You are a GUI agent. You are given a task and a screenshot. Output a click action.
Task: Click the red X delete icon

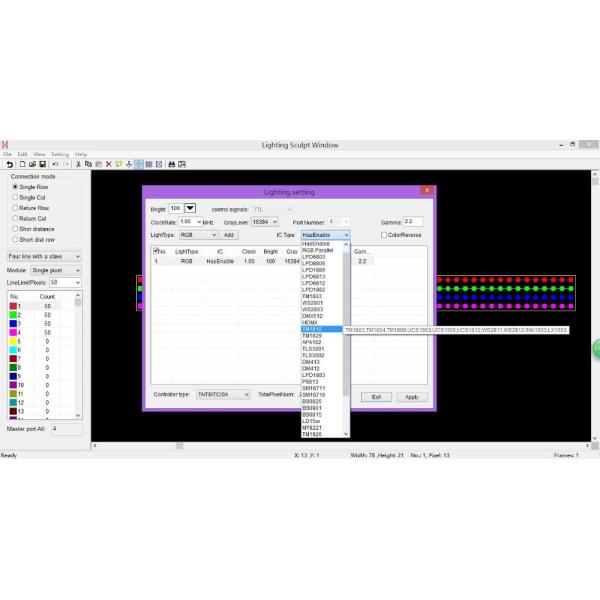[x=109, y=164]
